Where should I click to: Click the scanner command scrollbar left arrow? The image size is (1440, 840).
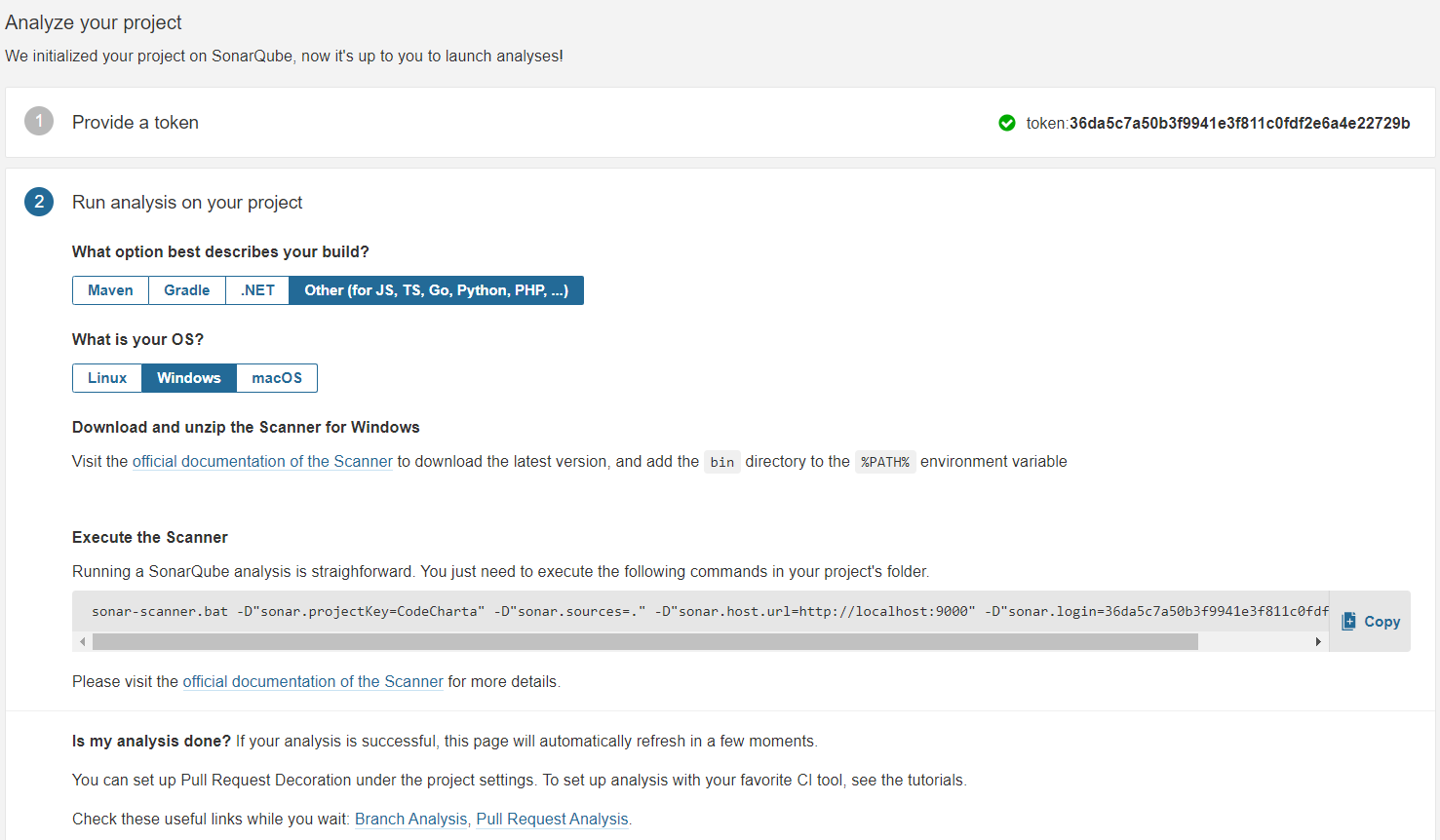[x=83, y=641]
